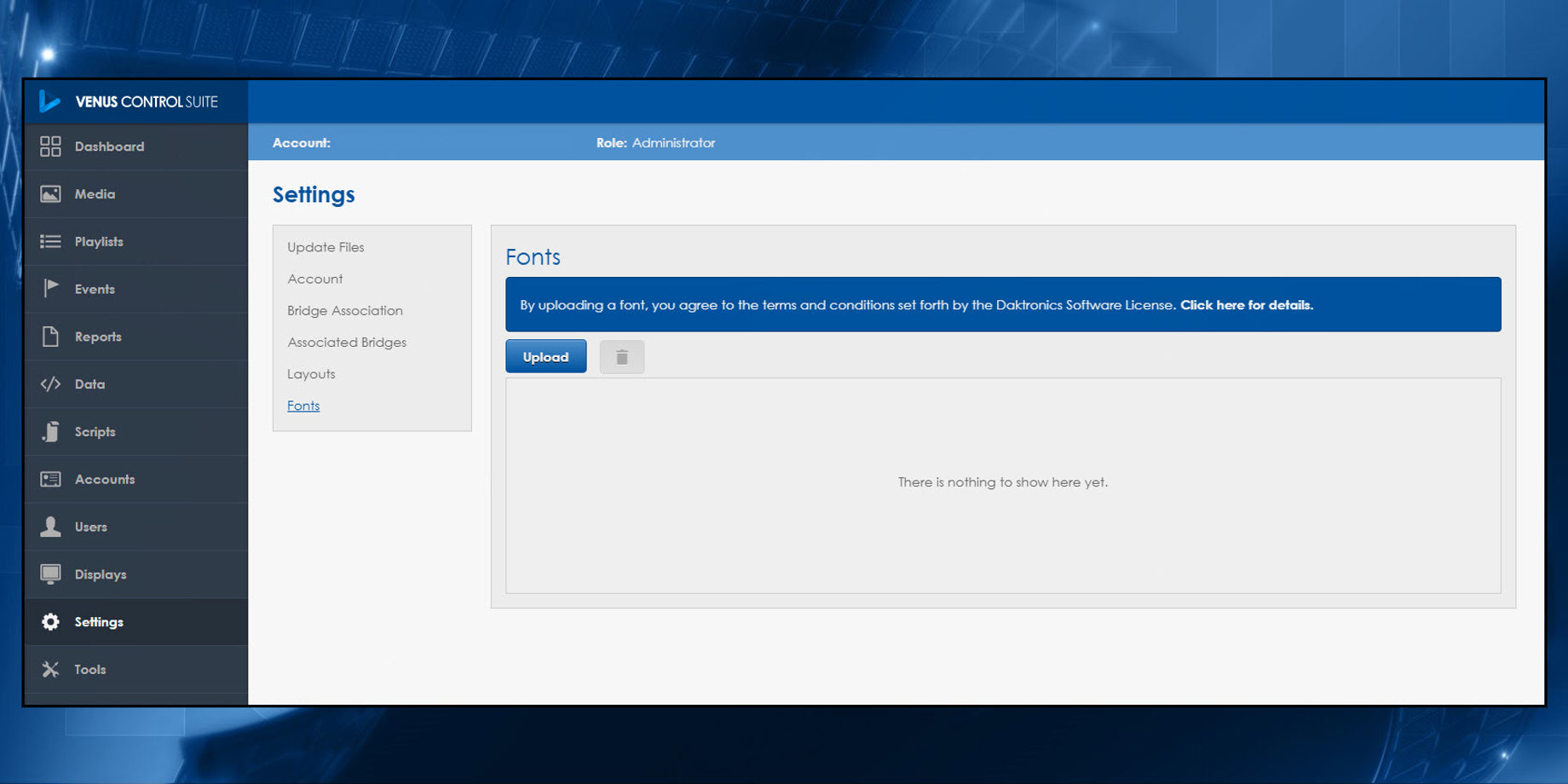Select the Fonts settings entry

(303, 406)
